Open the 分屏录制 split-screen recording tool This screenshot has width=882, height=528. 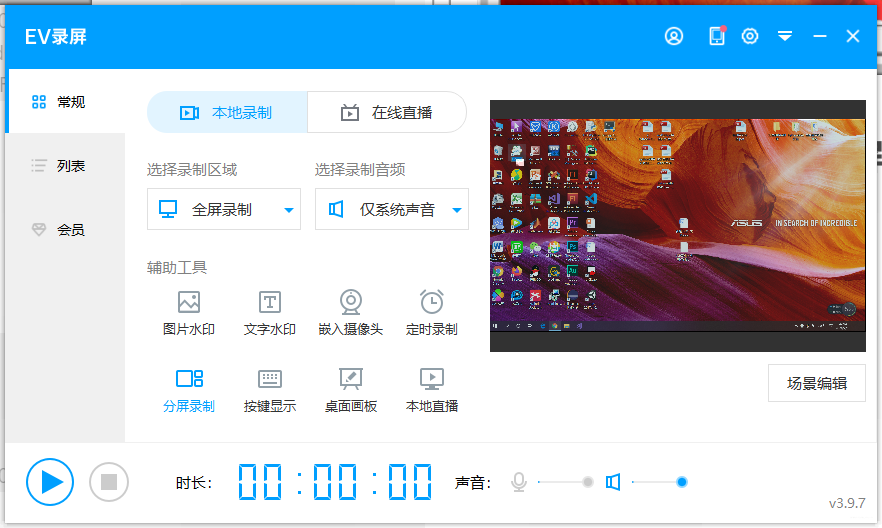[x=189, y=391]
